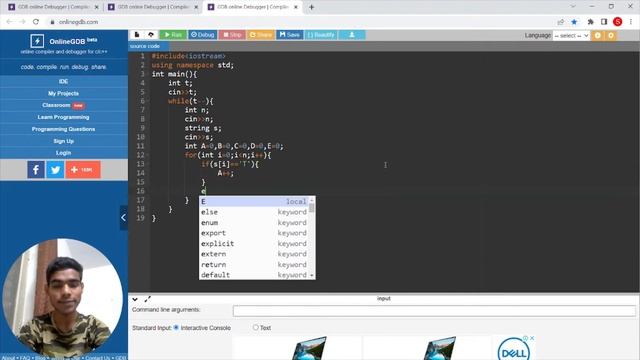The width and height of the screenshot is (640, 360).
Task: Click Sign Up in the sidebar
Action: coord(63,141)
